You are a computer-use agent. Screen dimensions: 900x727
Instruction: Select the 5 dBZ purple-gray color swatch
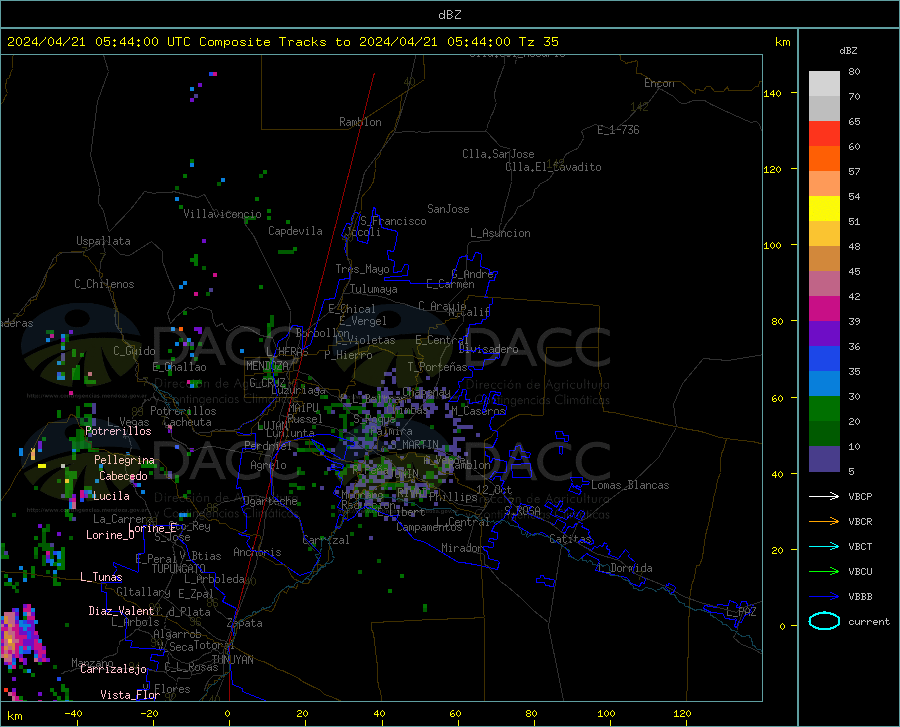click(824, 458)
